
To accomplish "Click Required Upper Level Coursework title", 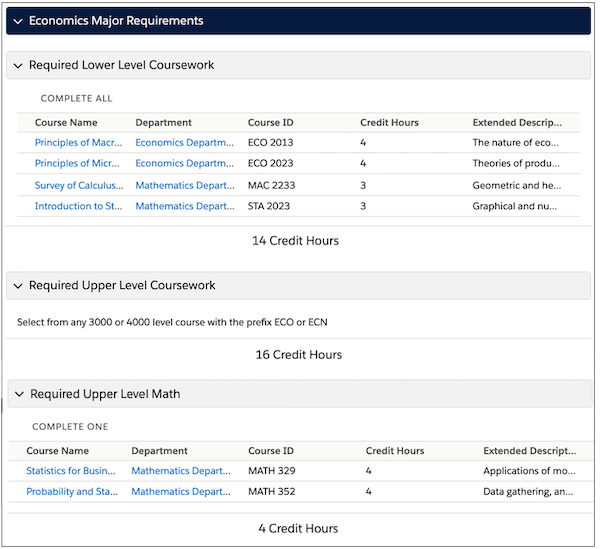I will [122, 286].
